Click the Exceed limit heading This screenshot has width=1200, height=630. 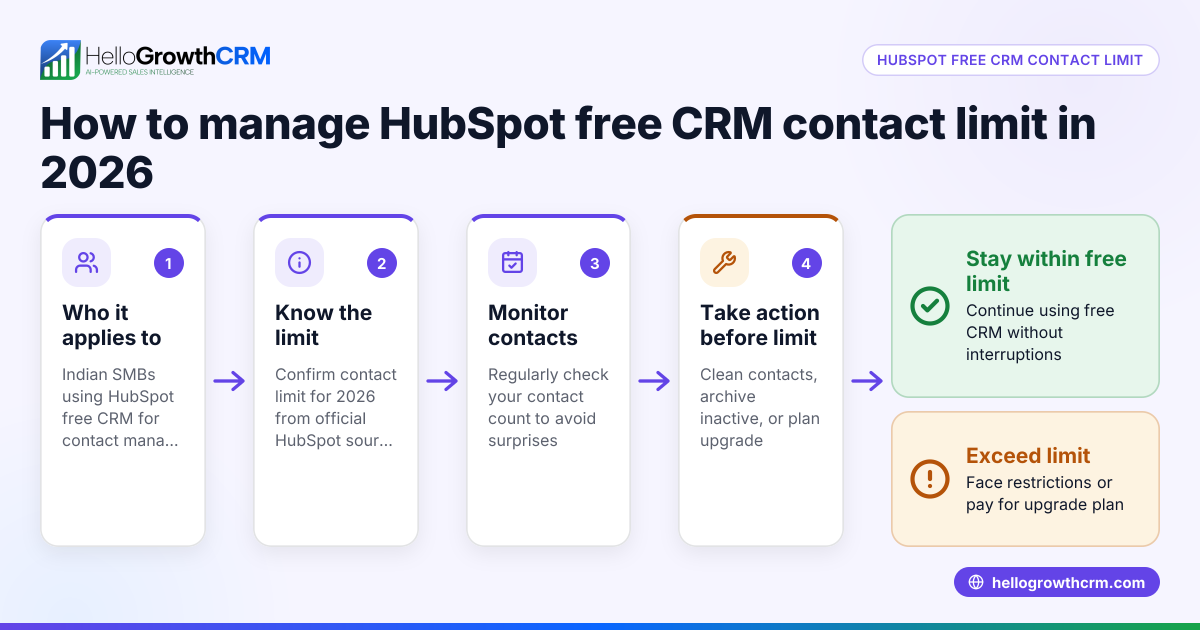(x=1028, y=456)
